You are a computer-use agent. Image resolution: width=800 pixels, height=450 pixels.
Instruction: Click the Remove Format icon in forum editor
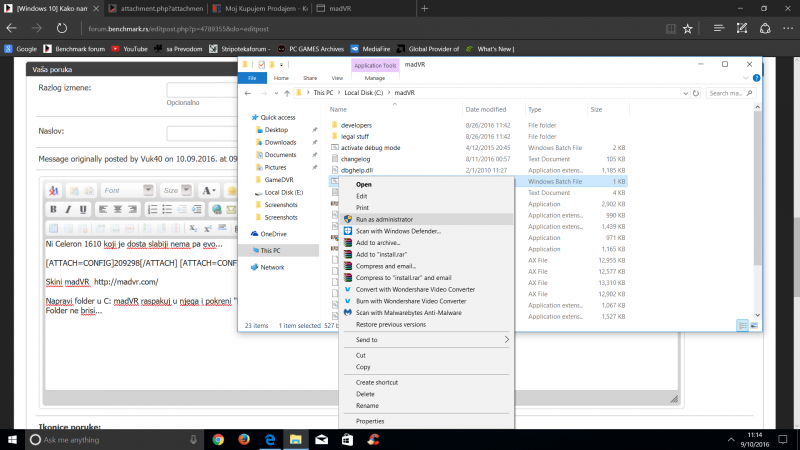point(54,191)
